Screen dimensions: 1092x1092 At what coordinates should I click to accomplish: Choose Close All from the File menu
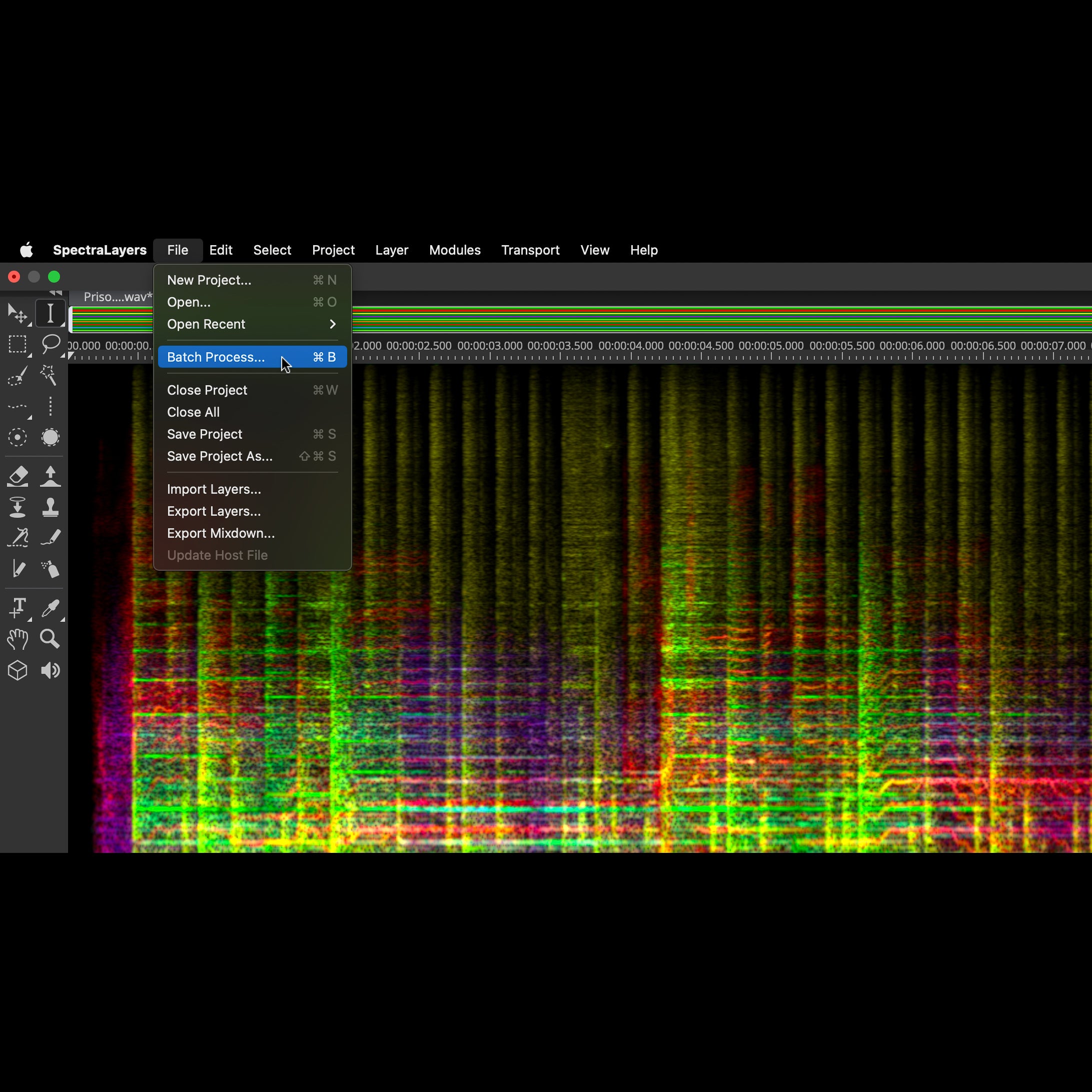click(252, 413)
